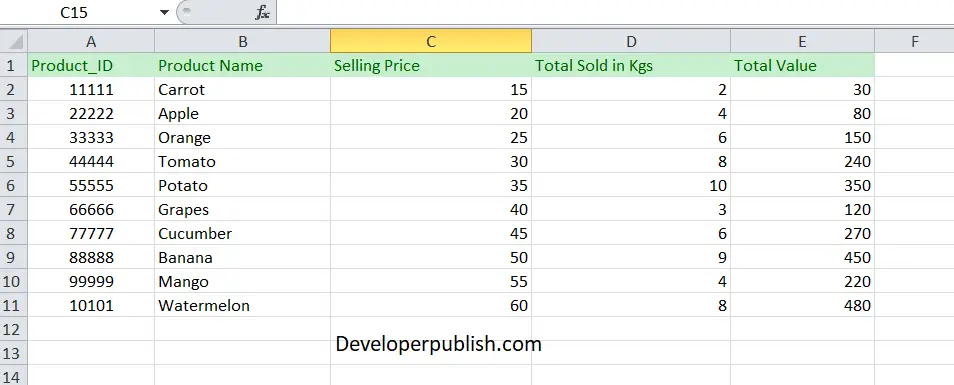Select column C header

pos(431,41)
